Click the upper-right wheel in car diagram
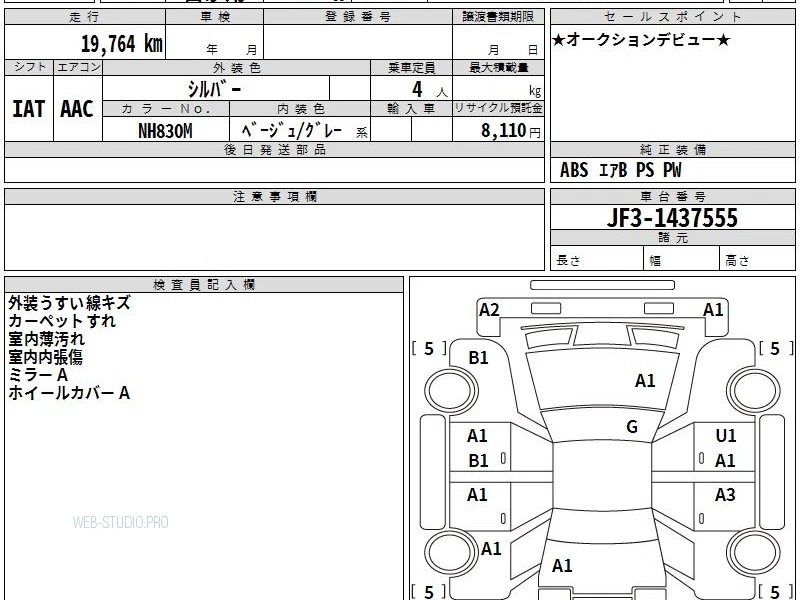The width and height of the screenshot is (800, 600). click(753, 391)
